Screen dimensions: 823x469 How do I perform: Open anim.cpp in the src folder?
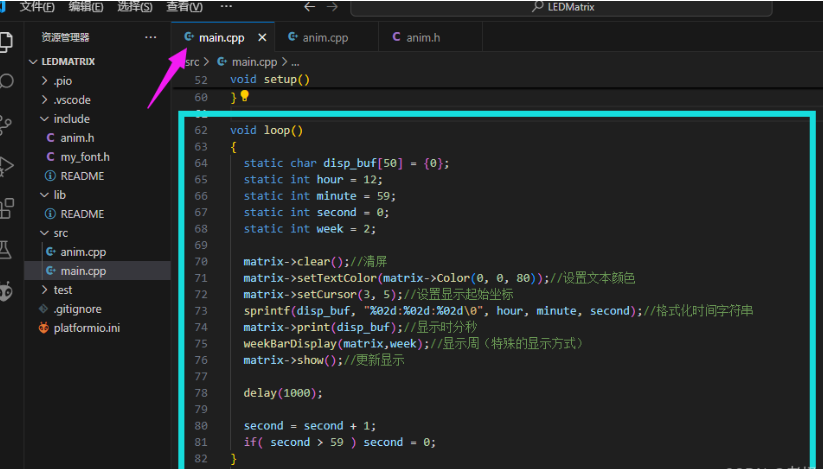point(98,252)
